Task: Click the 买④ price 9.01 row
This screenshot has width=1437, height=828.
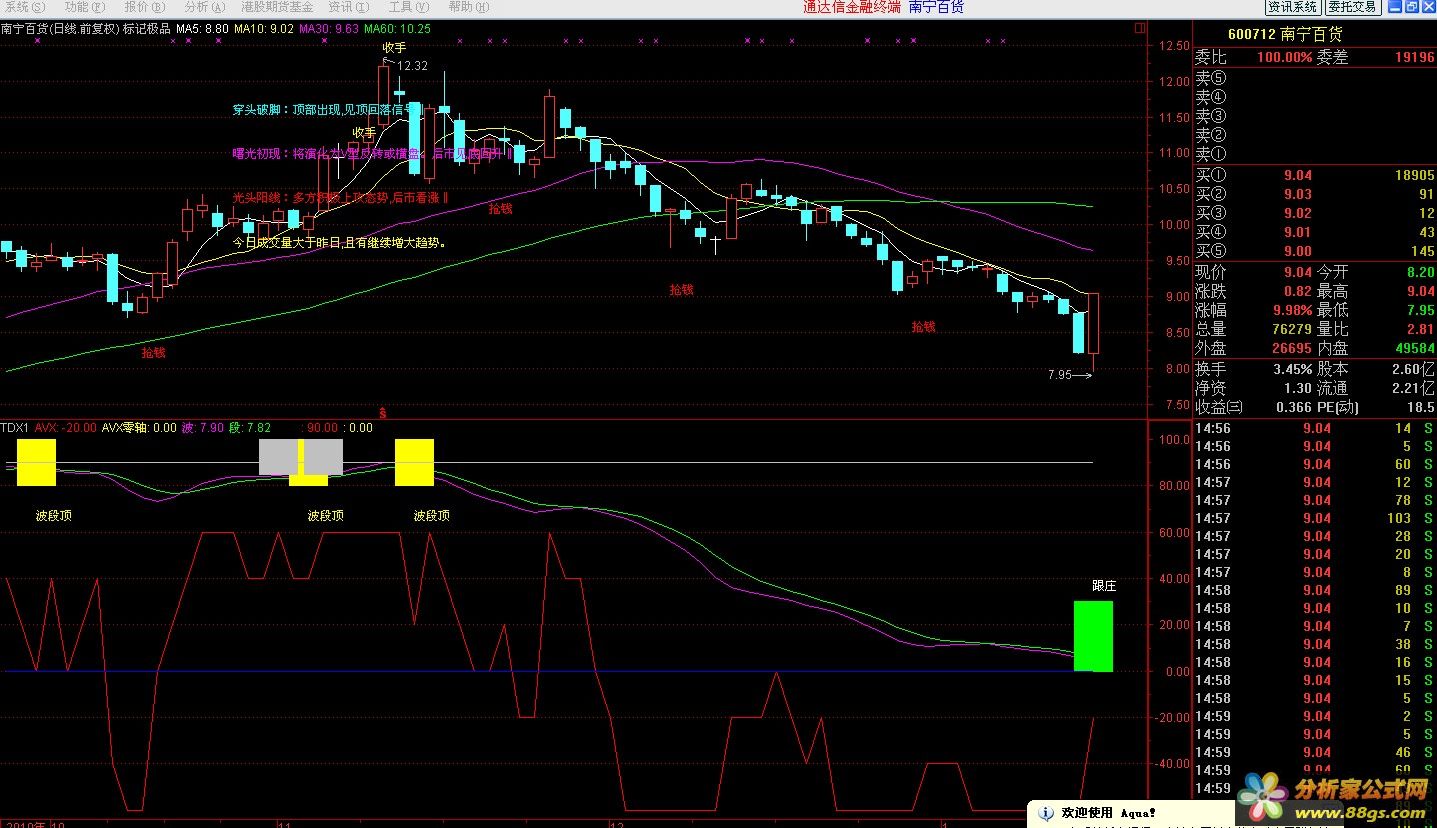Action: (x=1314, y=232)
